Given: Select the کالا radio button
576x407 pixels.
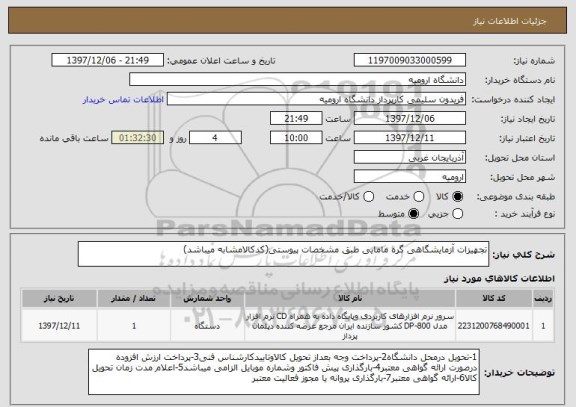Looking at the screenshot, I should [457, 197].
